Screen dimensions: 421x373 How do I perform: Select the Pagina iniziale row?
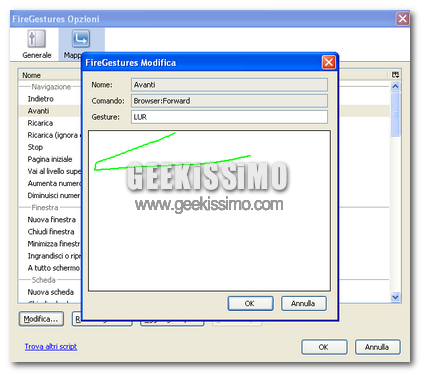tap(50, 159)
